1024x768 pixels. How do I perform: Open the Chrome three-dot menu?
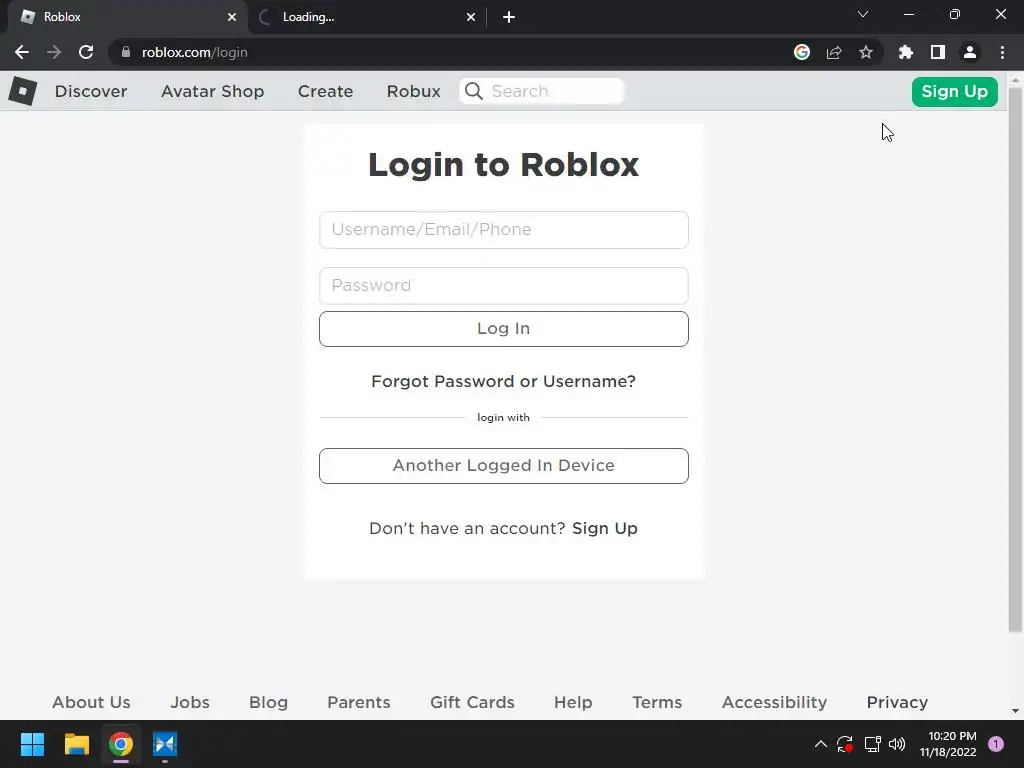tap(1002, 52)
